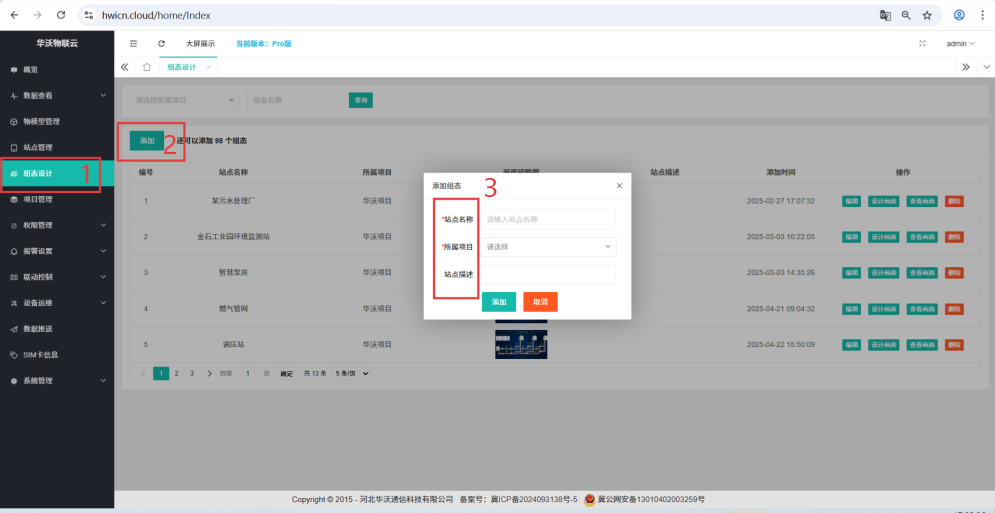Screen dimensions: 995x513
Task: Select the 组态设计 tab
Action: point(182,67)
